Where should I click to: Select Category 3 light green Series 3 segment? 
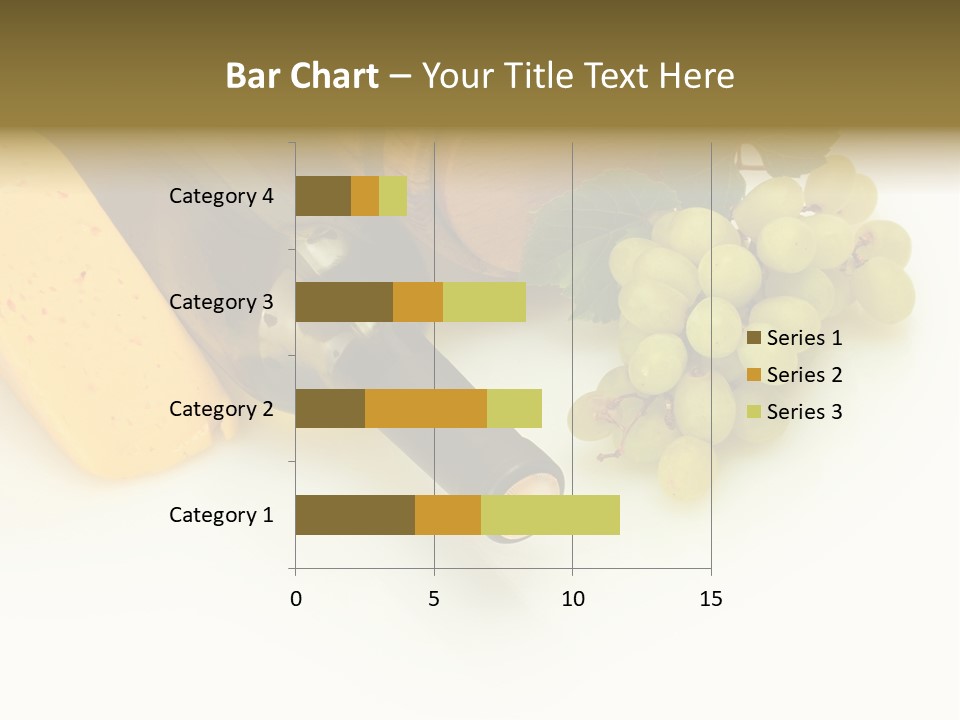tap(484, 302)
